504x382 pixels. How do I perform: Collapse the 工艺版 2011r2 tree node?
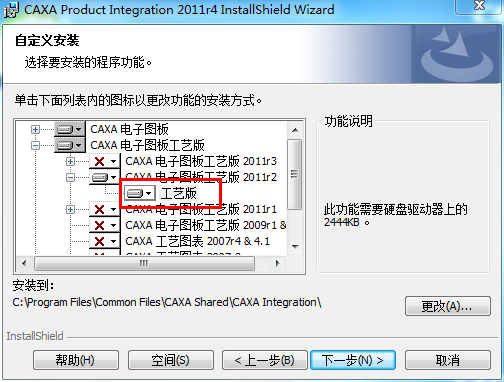pyautogui.click(x=70, y=177)
